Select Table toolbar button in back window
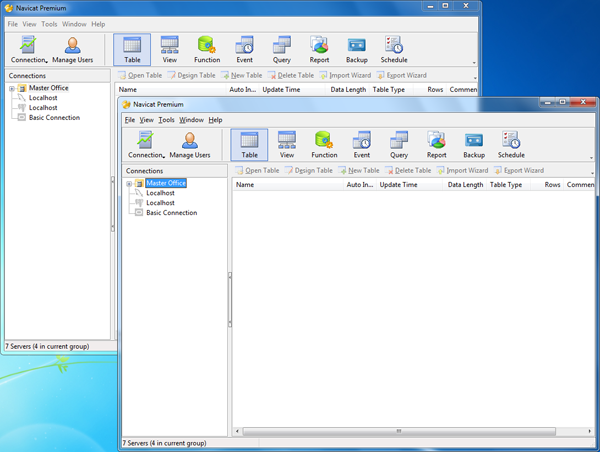The image size is (600, 452). point(132,49)
